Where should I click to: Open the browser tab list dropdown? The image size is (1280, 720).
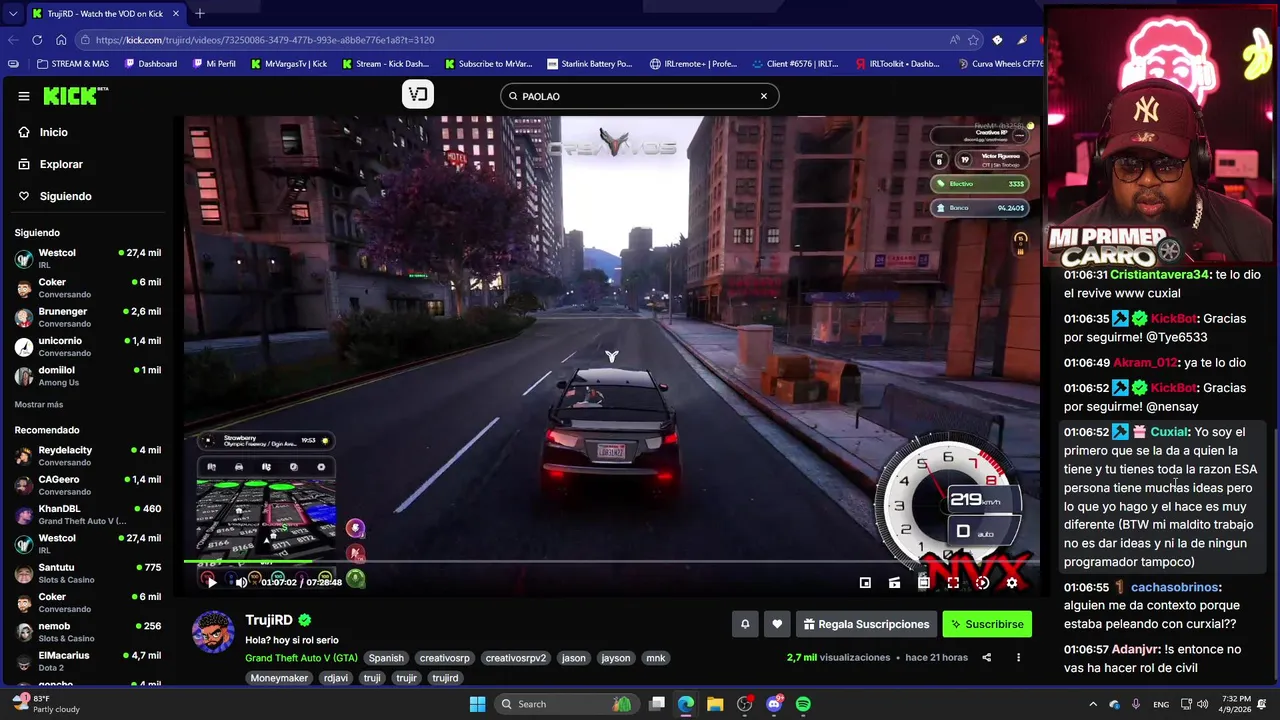click(x=13, y=13)
